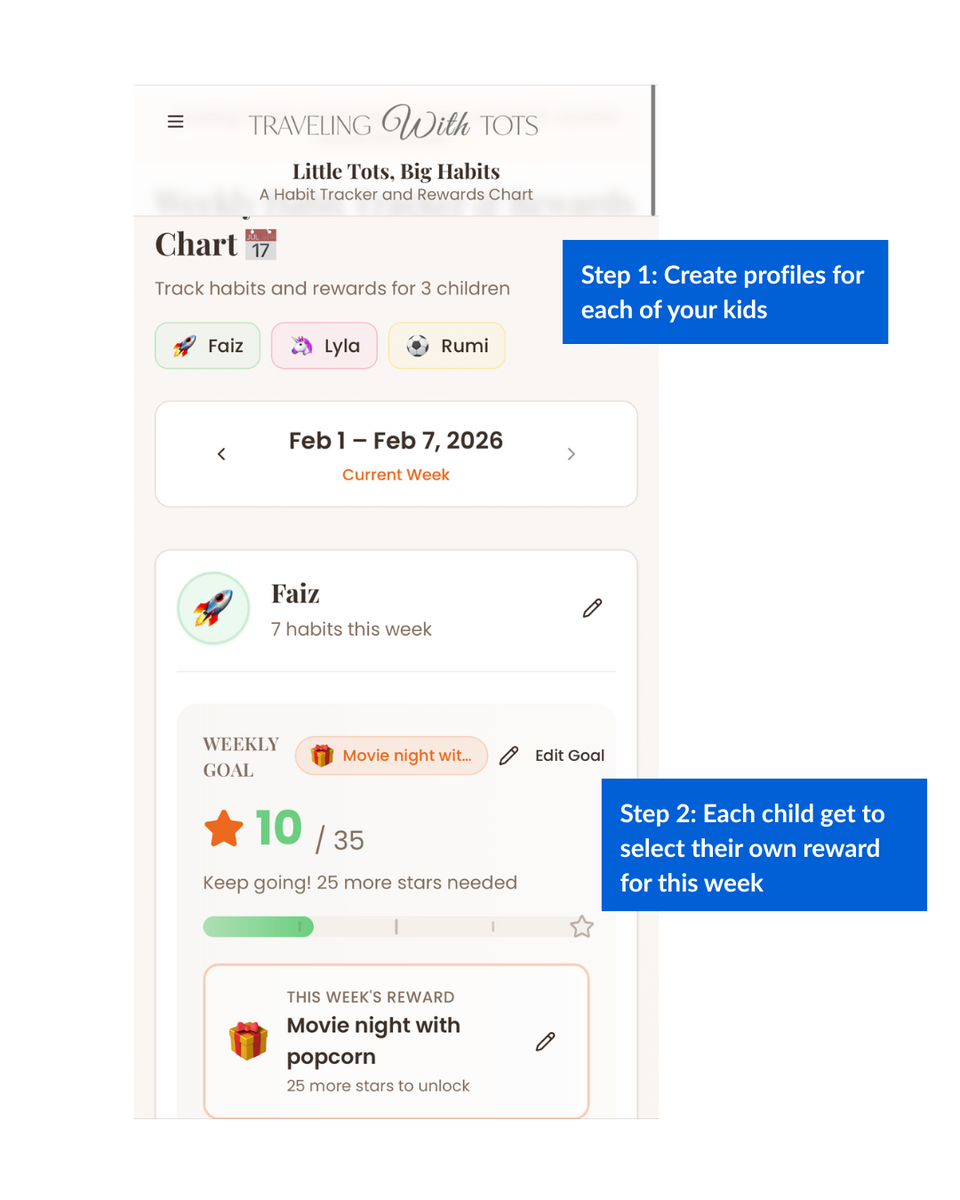The width and height of the screenshot is (960, 1200).
Task: Click the 7 habits this week text
Action: (351, 629)
